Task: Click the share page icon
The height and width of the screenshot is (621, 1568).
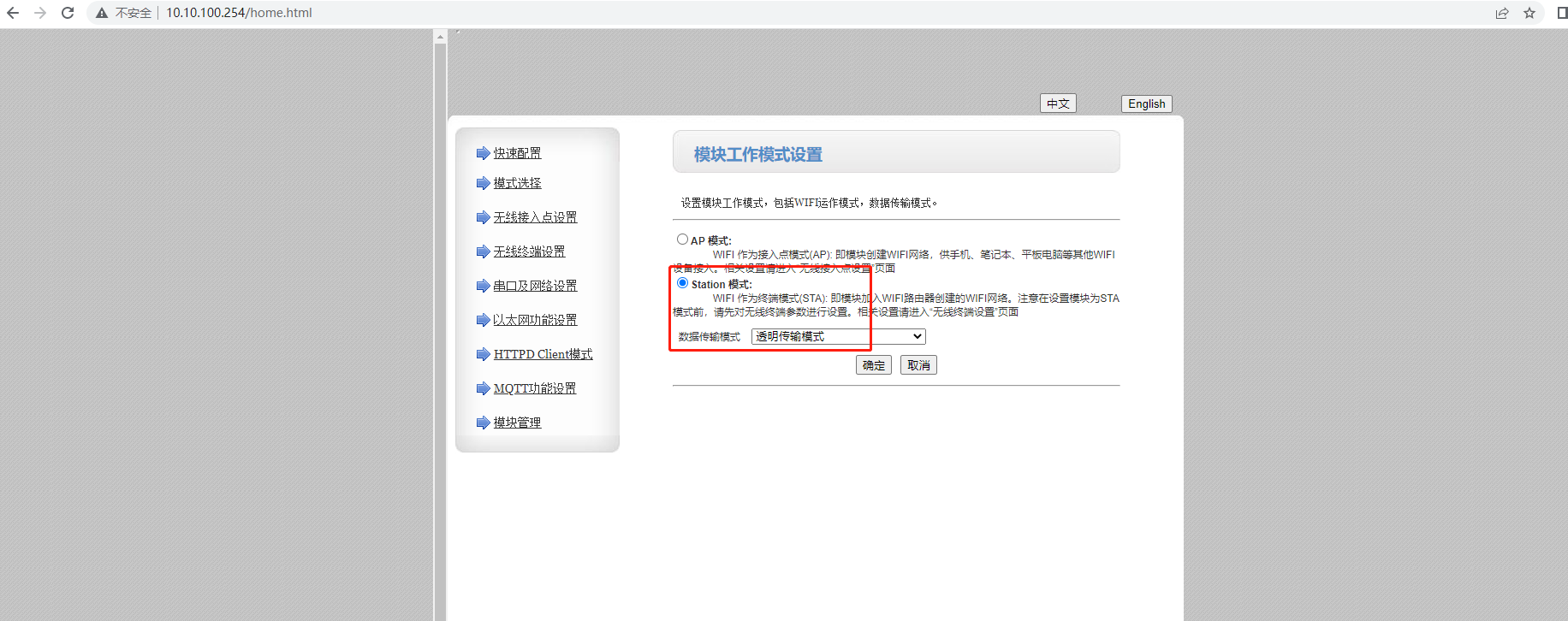Action: coord(1502,13)
